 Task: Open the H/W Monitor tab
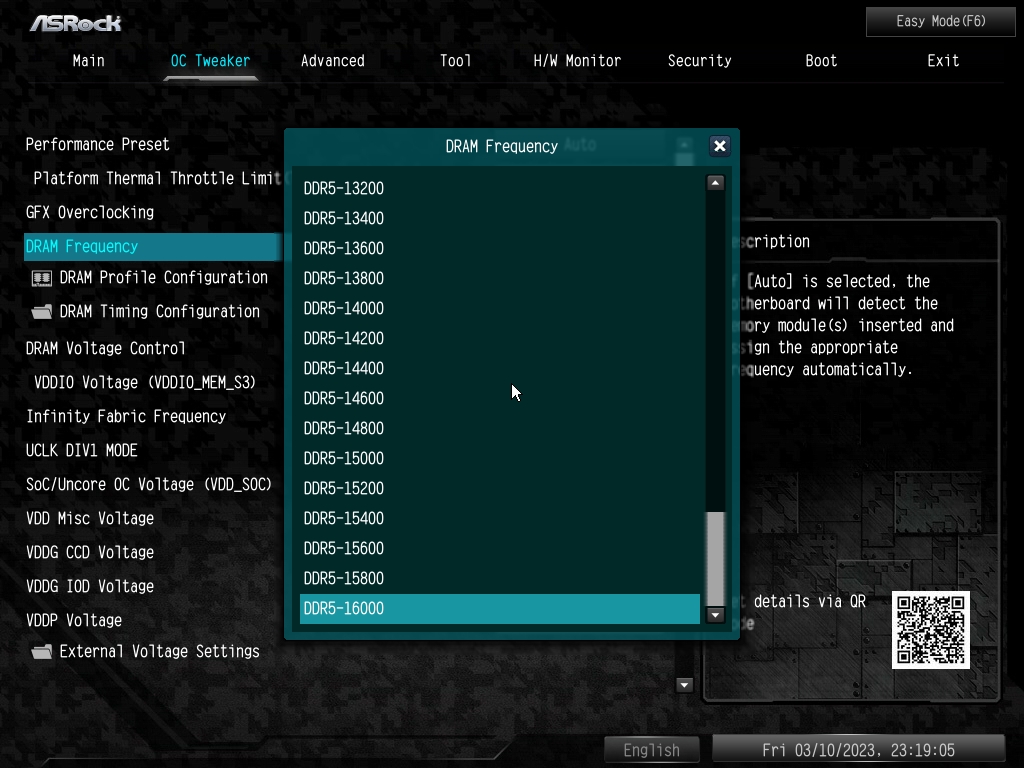pos(577,61)
